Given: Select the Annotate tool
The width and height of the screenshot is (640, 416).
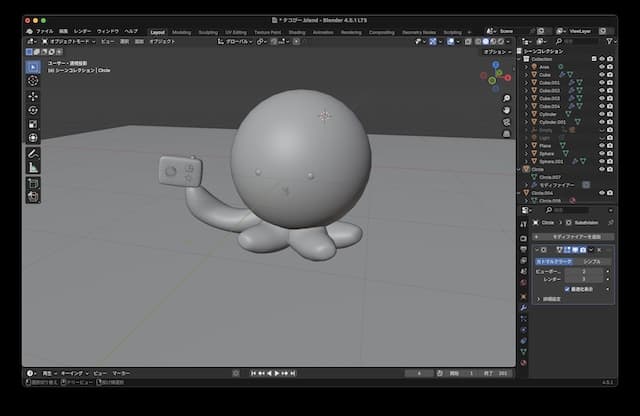Looking at the screenshot, I should point(33,153).
